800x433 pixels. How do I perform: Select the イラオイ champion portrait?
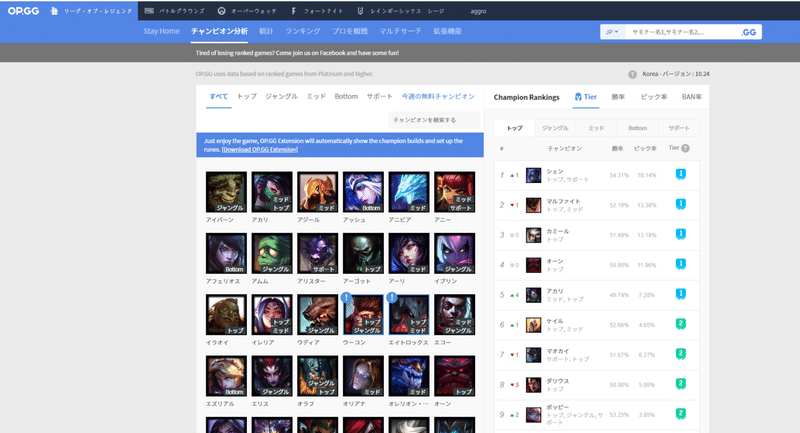point(226,315)
